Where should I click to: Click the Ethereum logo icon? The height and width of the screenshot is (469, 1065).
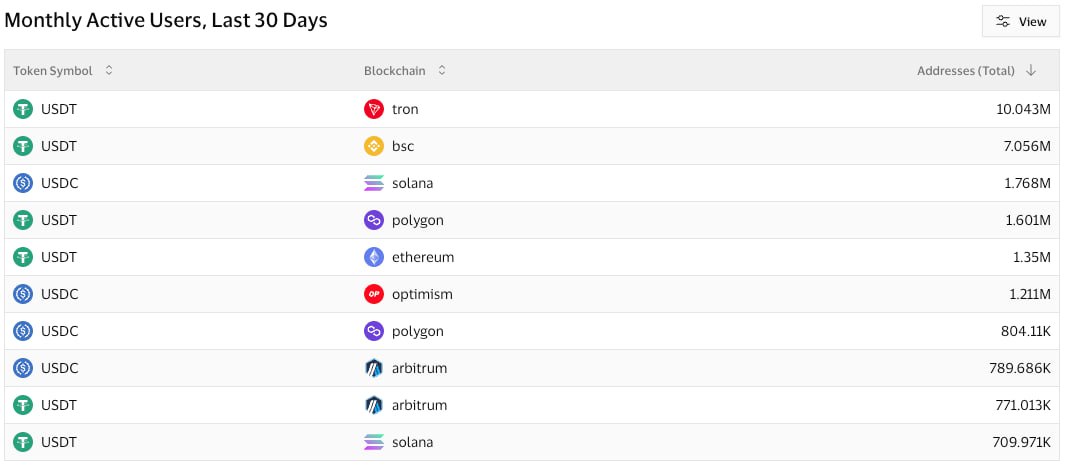pos(374,257)
